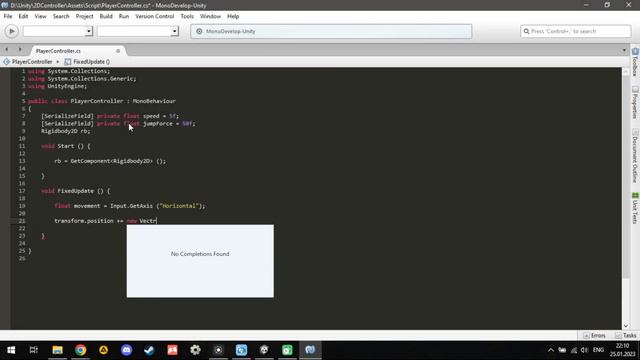Place cursor after 'Vectr' on line 21
The height and width of the screenshot is (360, 640).
157,221
